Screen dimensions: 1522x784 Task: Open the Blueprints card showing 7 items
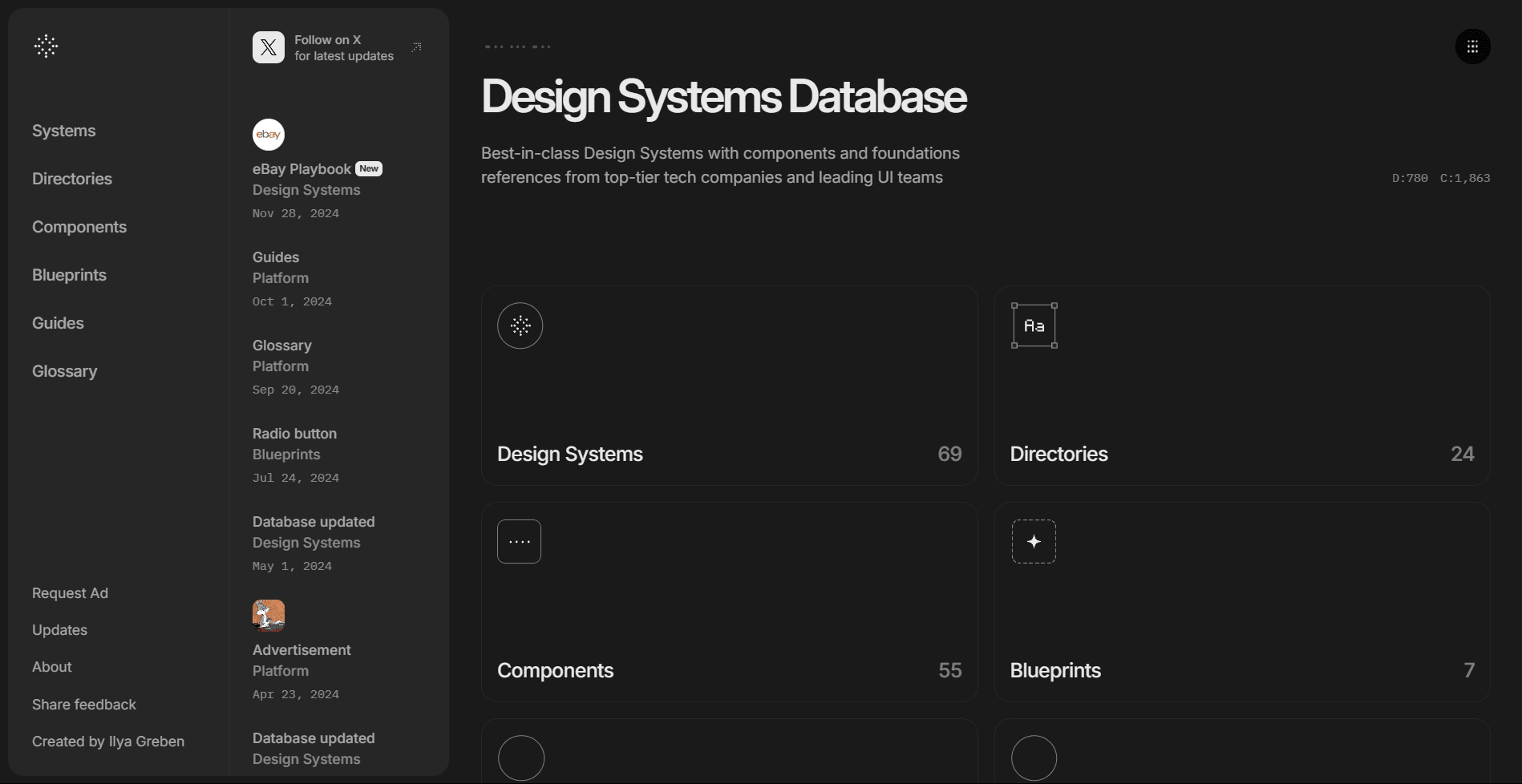click(x=1241, y=601)
